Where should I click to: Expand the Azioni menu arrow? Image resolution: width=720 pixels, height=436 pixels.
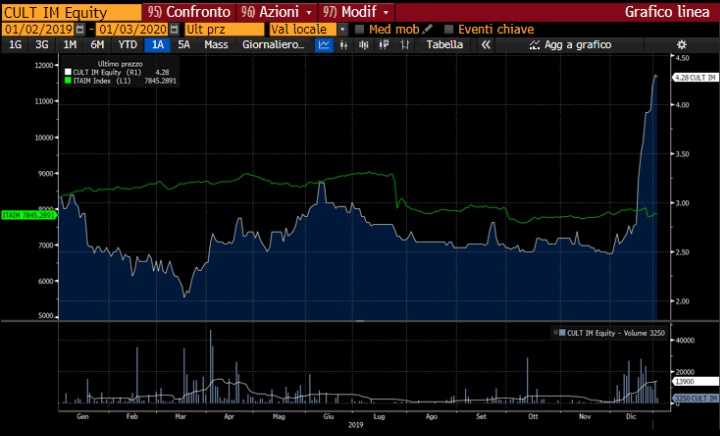click(x=309, y=12)
